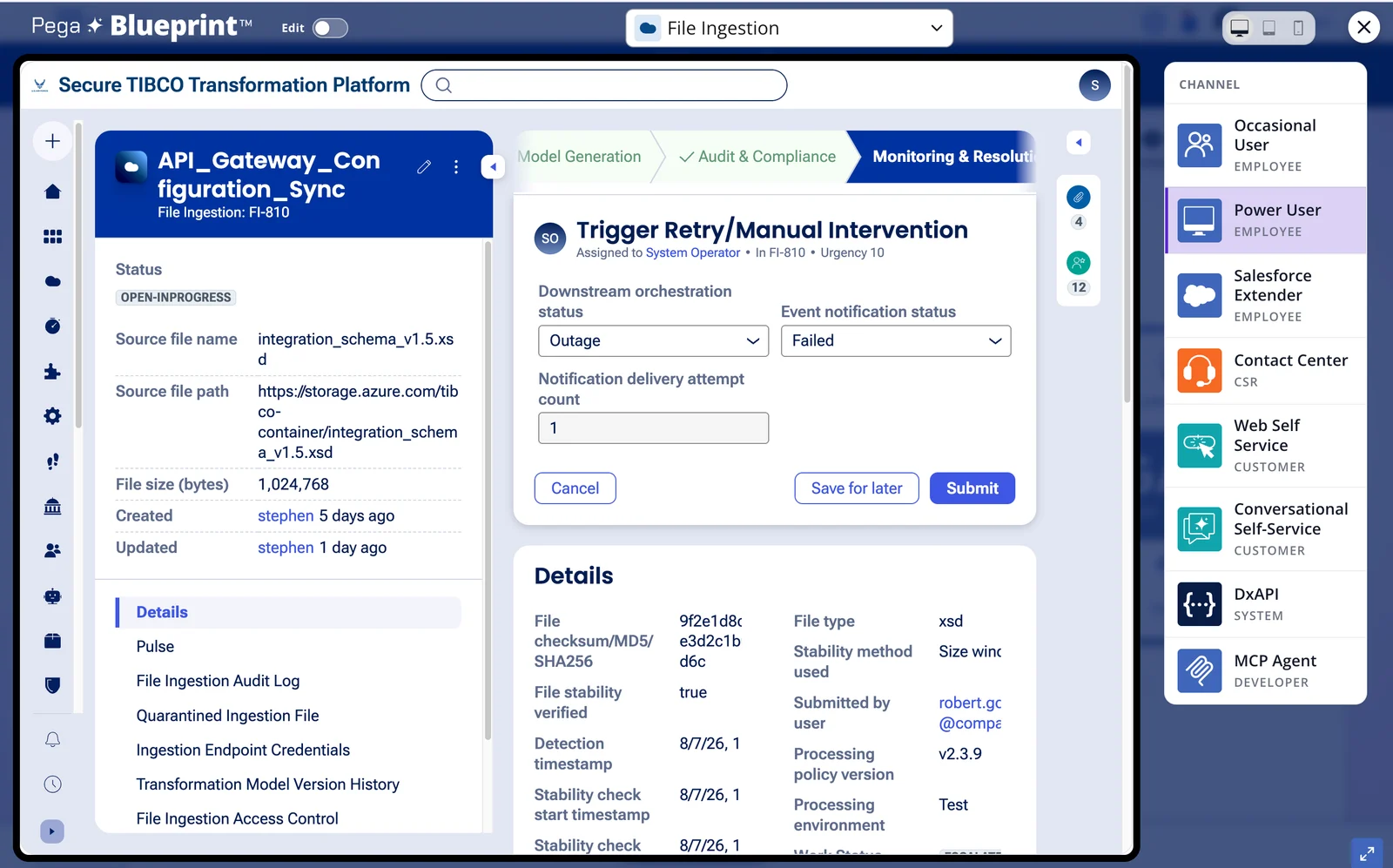
Task: Choose Occasional User channel
Action: coord(1265,145)
